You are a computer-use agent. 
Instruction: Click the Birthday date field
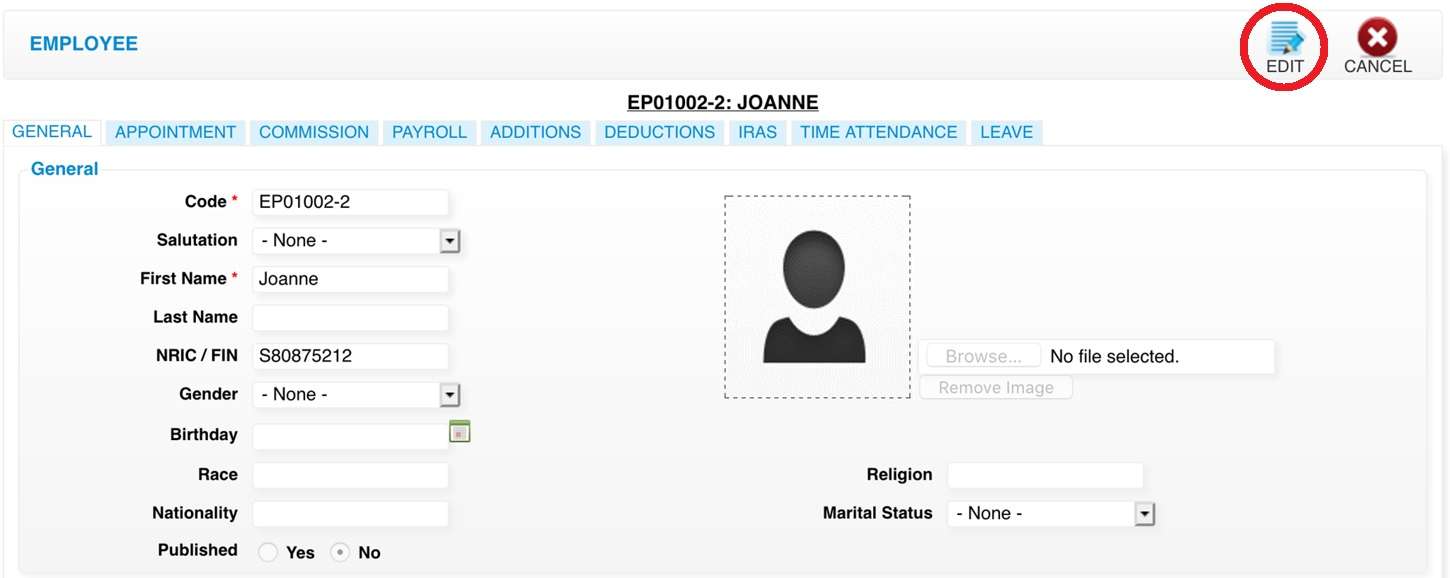[x=350, y=436]
